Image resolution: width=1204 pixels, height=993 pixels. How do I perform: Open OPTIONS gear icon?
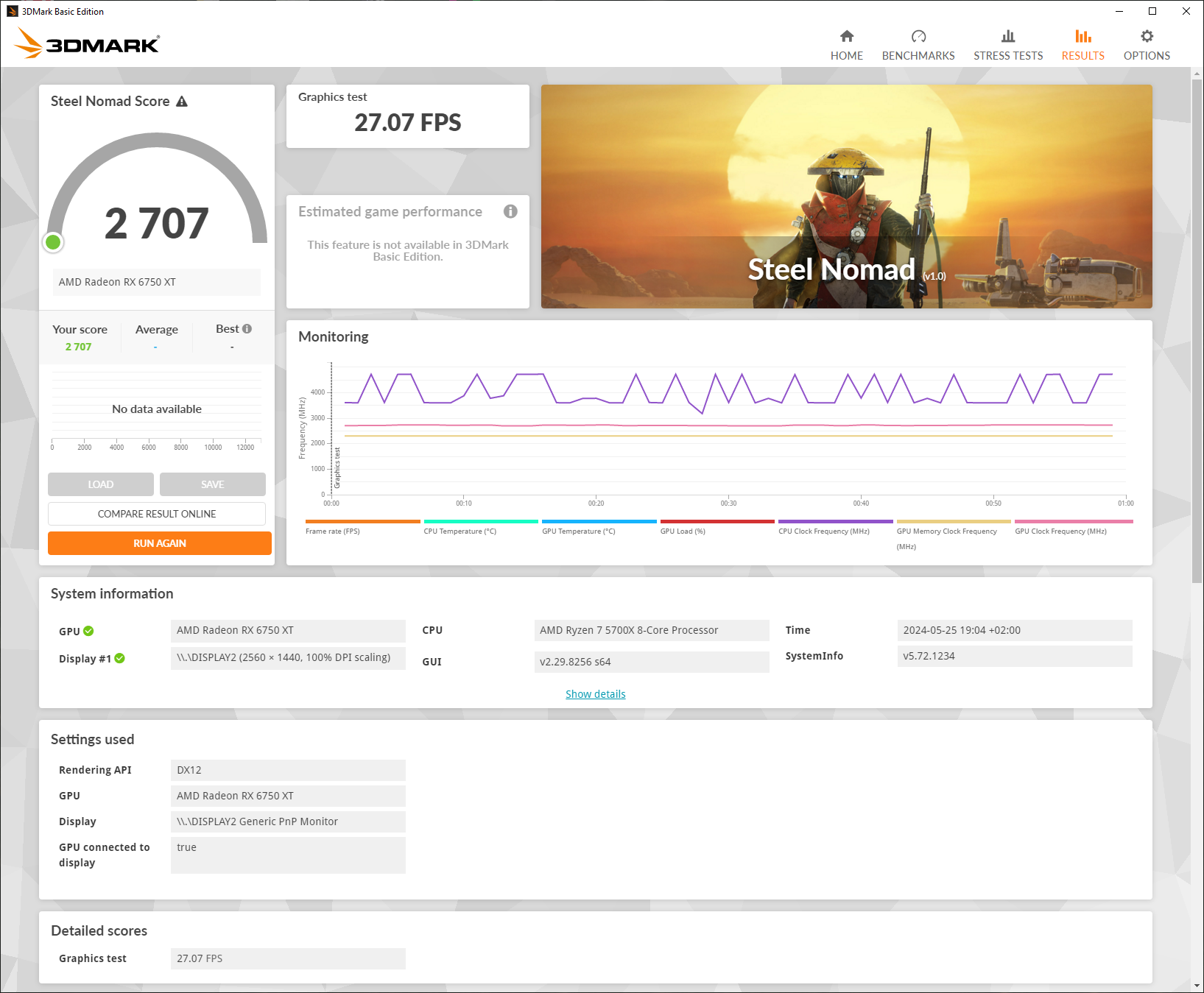tap(1147, 36)
